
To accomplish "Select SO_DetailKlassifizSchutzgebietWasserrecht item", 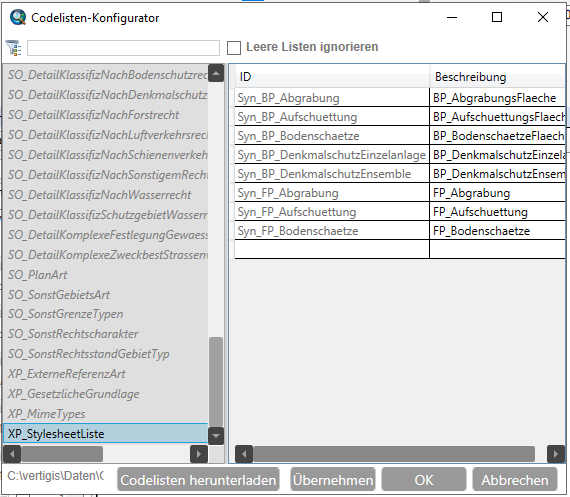I will click(x=105, y=215).
